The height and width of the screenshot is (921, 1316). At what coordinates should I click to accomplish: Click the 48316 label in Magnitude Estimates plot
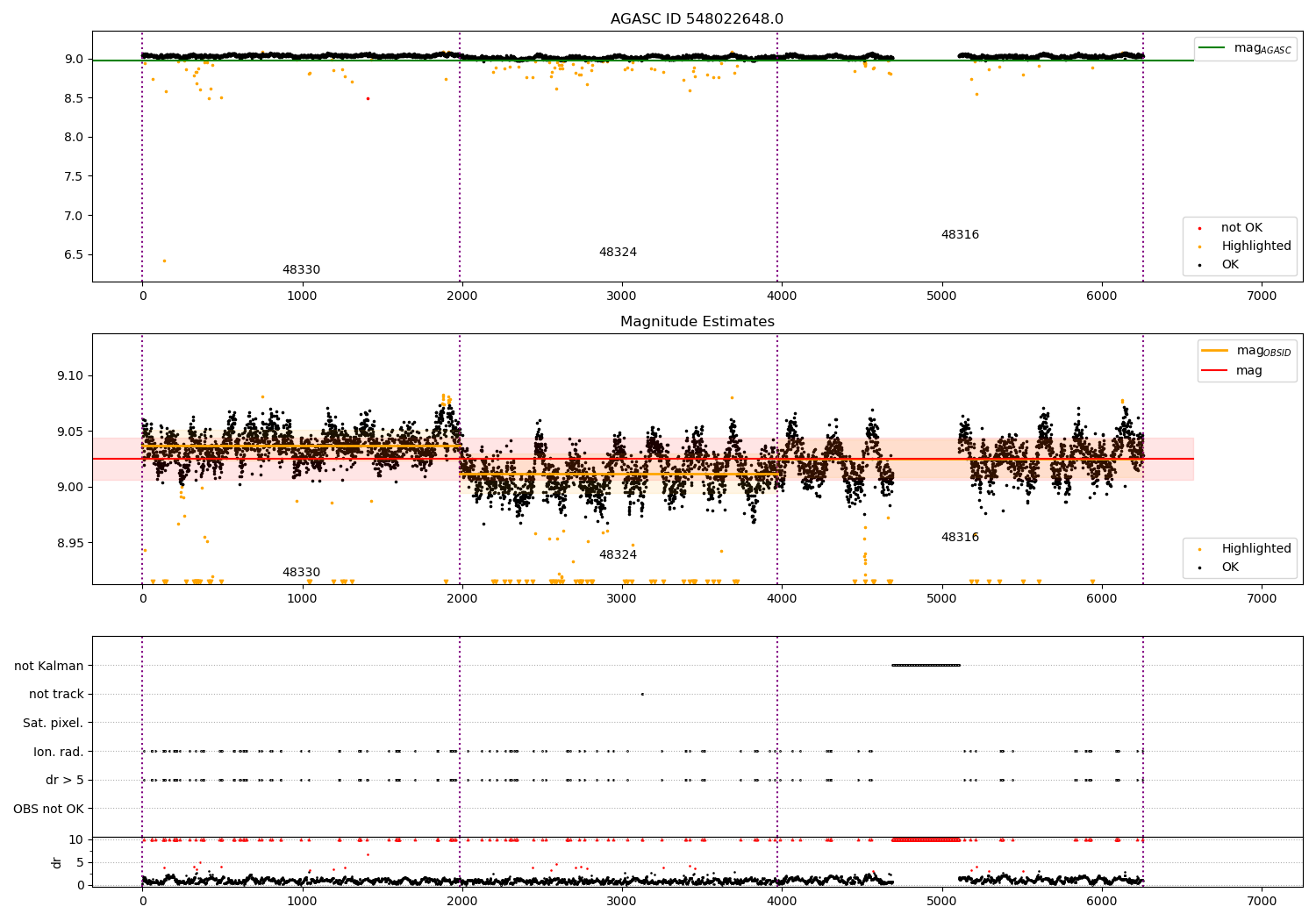pyautogui.click(x=960, y=538)
